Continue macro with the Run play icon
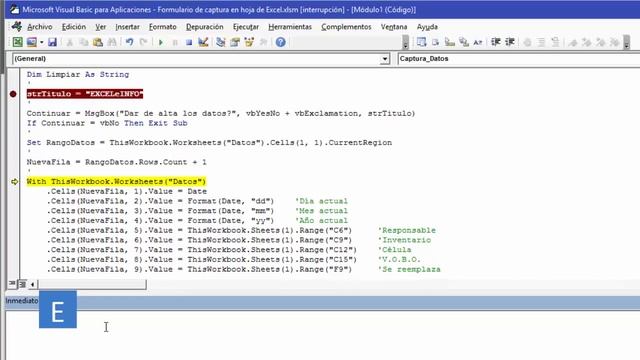Image resolution: width=640 pixels, height=360 pixels. (161, 42)
